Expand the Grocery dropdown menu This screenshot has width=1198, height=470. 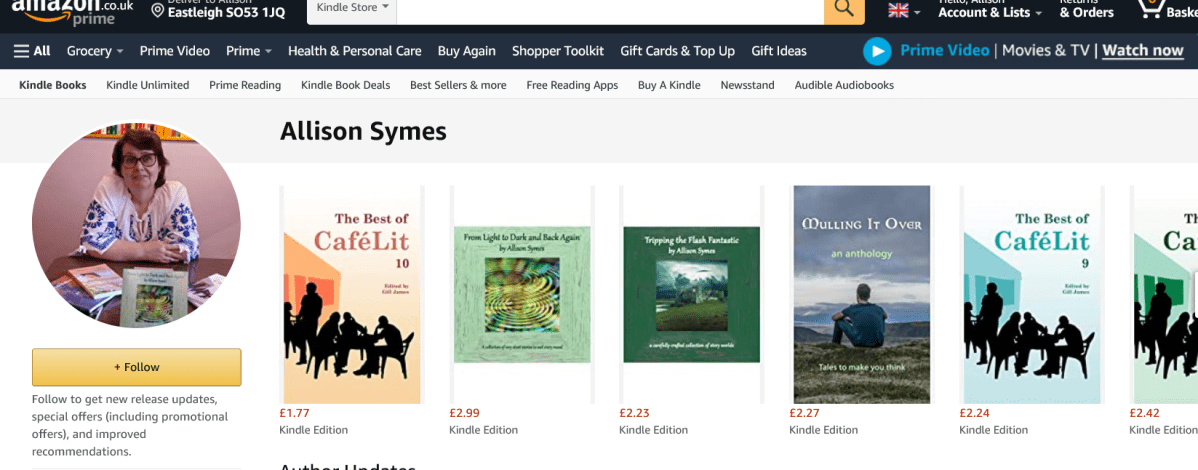click(95, 51)
